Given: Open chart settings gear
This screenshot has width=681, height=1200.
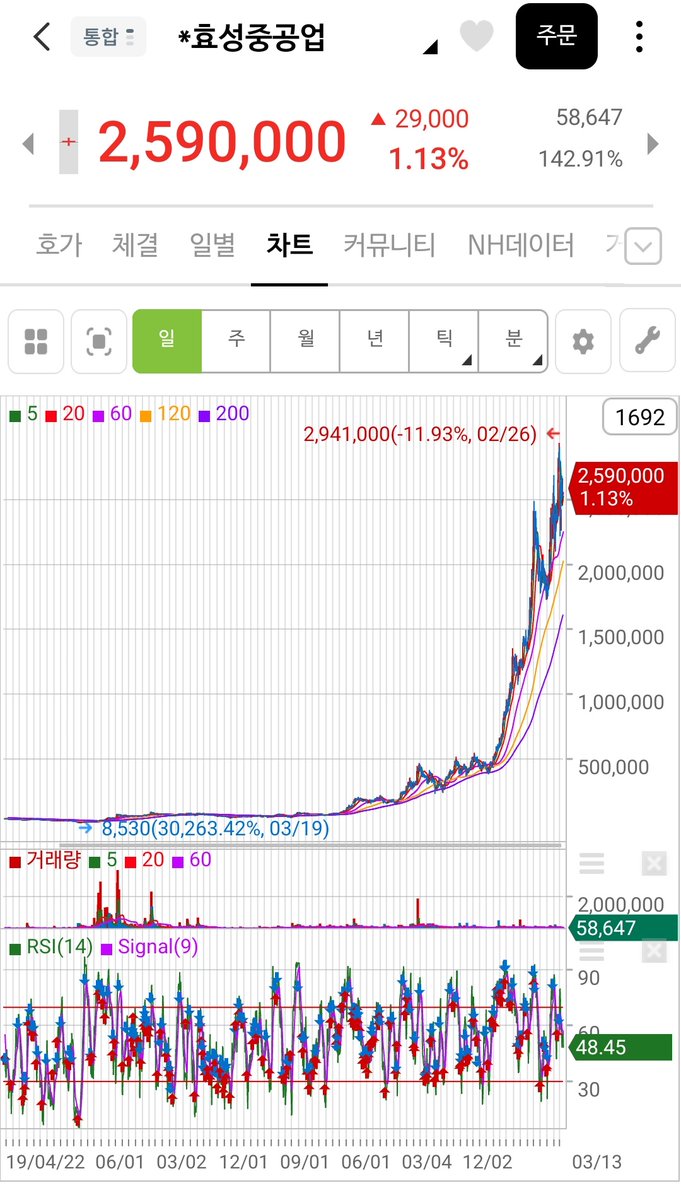Looking at the screenshot, I should [x=583, y=341].
